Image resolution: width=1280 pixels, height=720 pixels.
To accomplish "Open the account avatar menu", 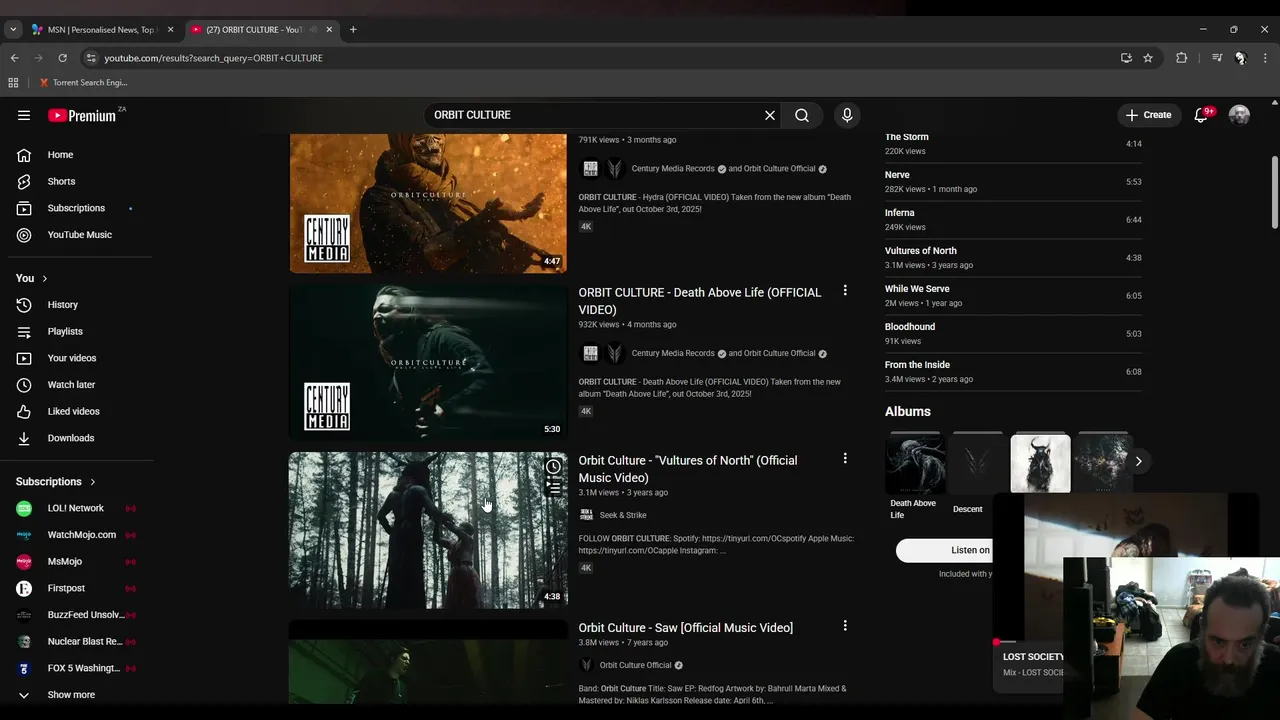I will point(1239,115).
